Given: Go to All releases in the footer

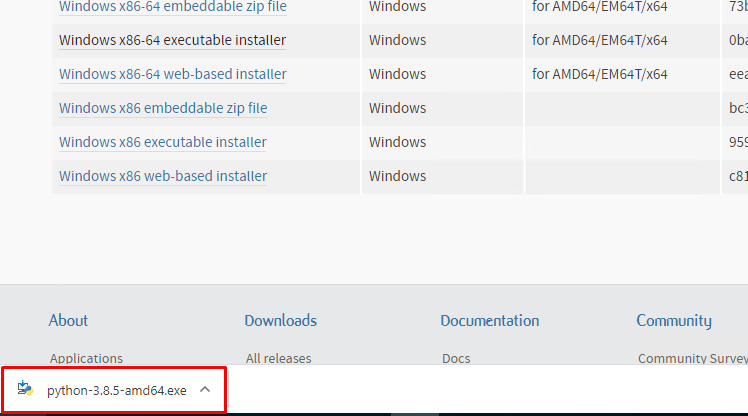Looking at the screenshot, I should tap(279, 358).
